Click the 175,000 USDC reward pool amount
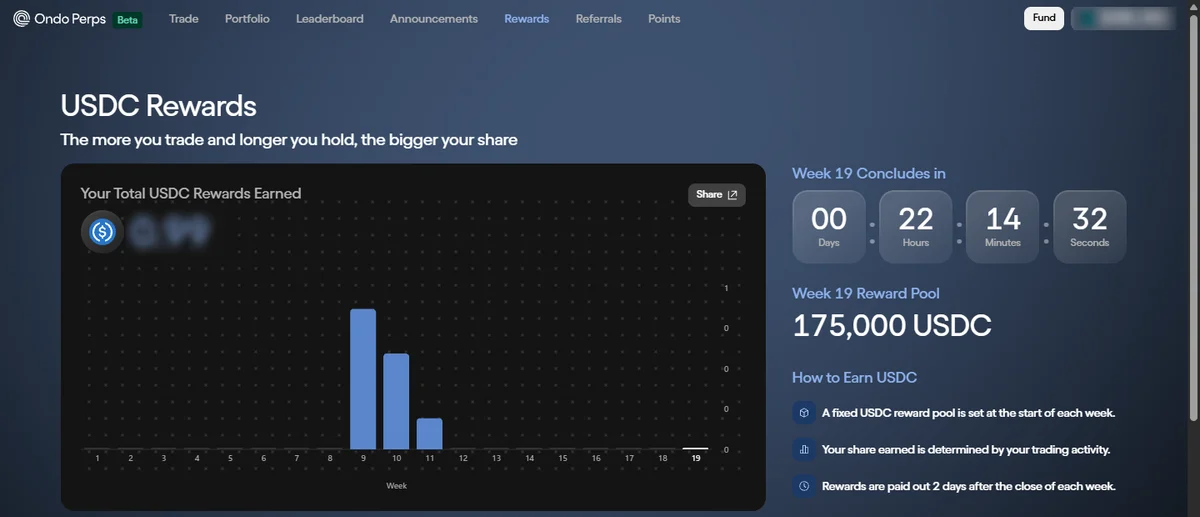The width and height of the screenshot is (1200, 517). coord(892,325)
